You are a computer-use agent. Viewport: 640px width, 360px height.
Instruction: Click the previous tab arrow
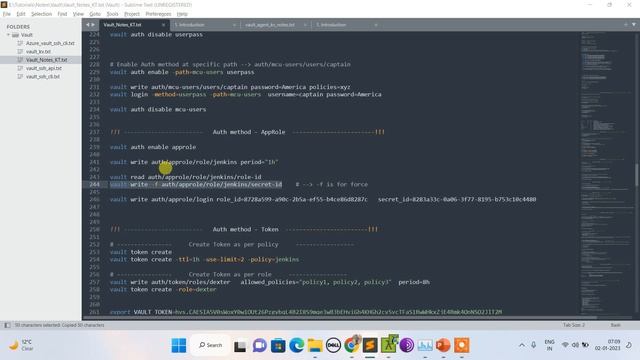87,25
